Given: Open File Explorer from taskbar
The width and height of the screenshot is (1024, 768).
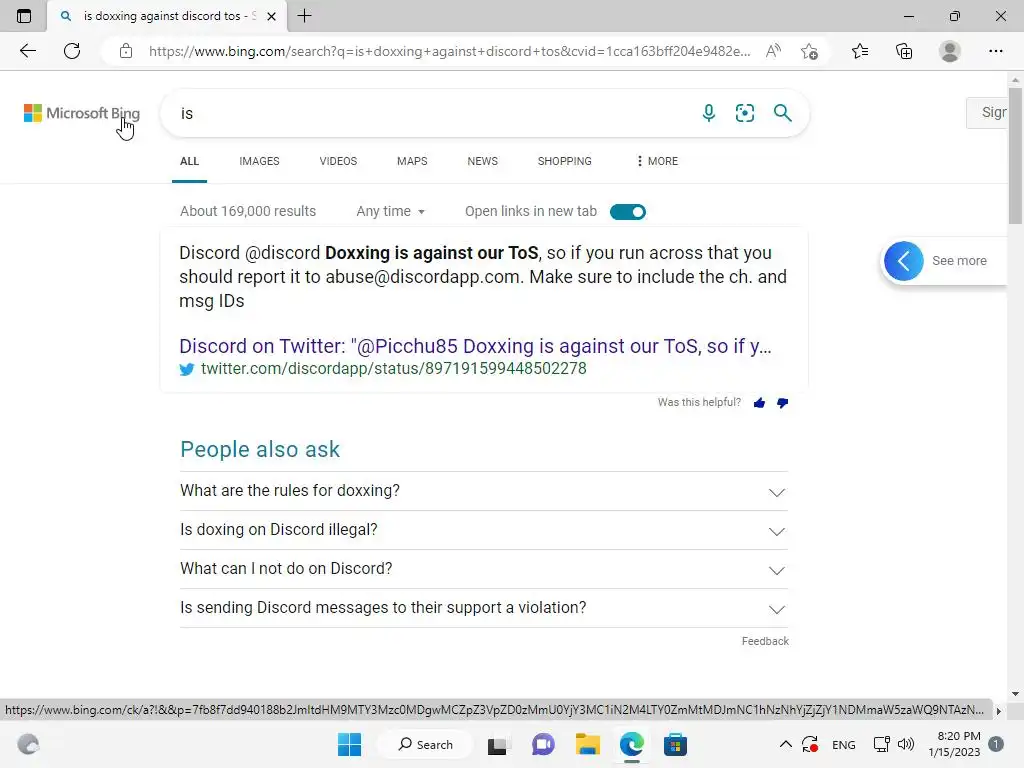Looking at the screenshot, I should click(x=587, y=744).
